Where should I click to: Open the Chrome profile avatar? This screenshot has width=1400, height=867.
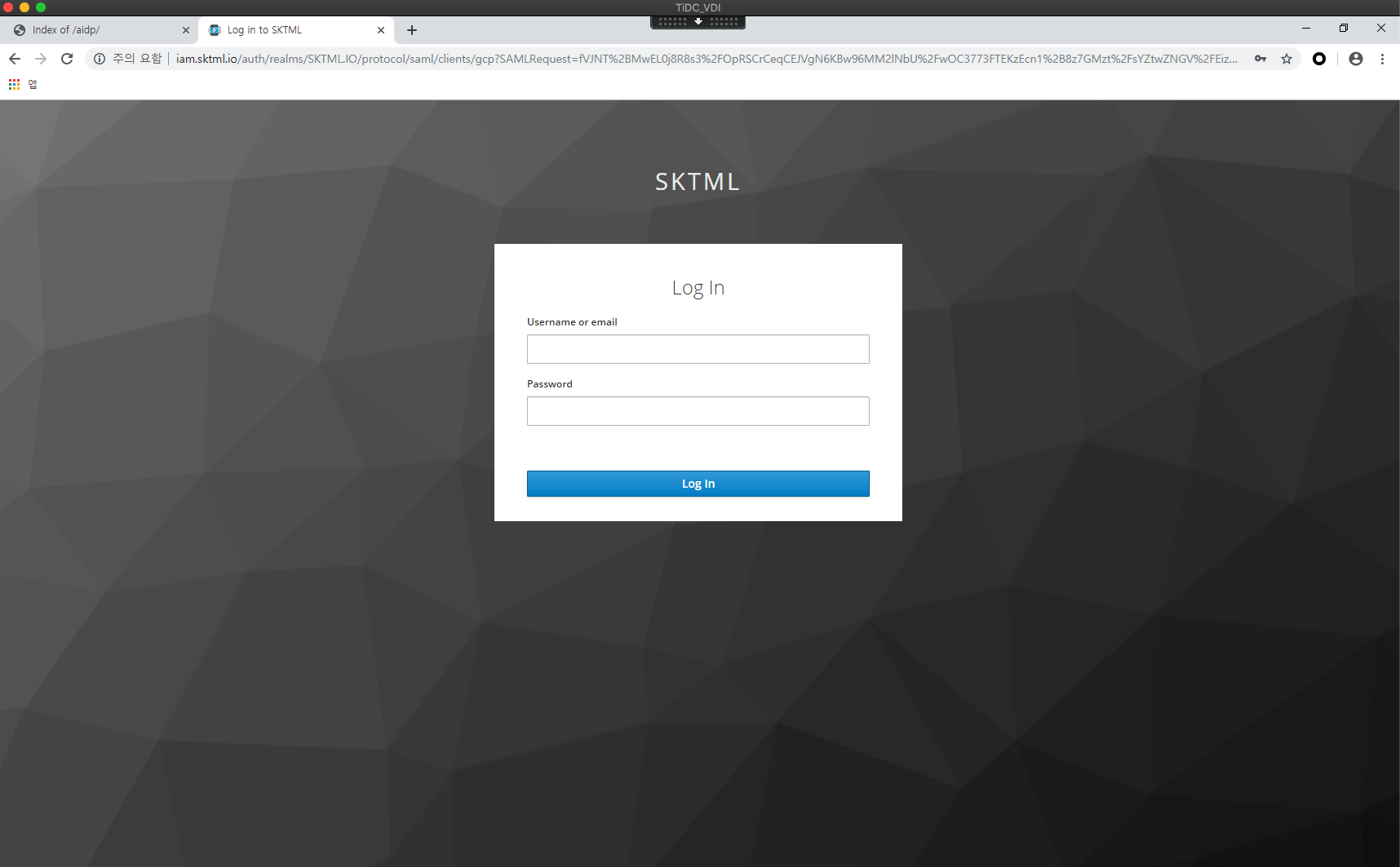[1356, 59]
